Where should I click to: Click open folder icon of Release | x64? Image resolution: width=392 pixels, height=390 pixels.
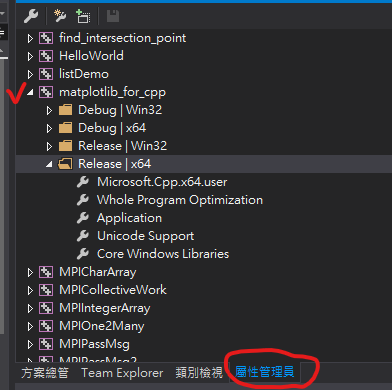click(65, 164)
